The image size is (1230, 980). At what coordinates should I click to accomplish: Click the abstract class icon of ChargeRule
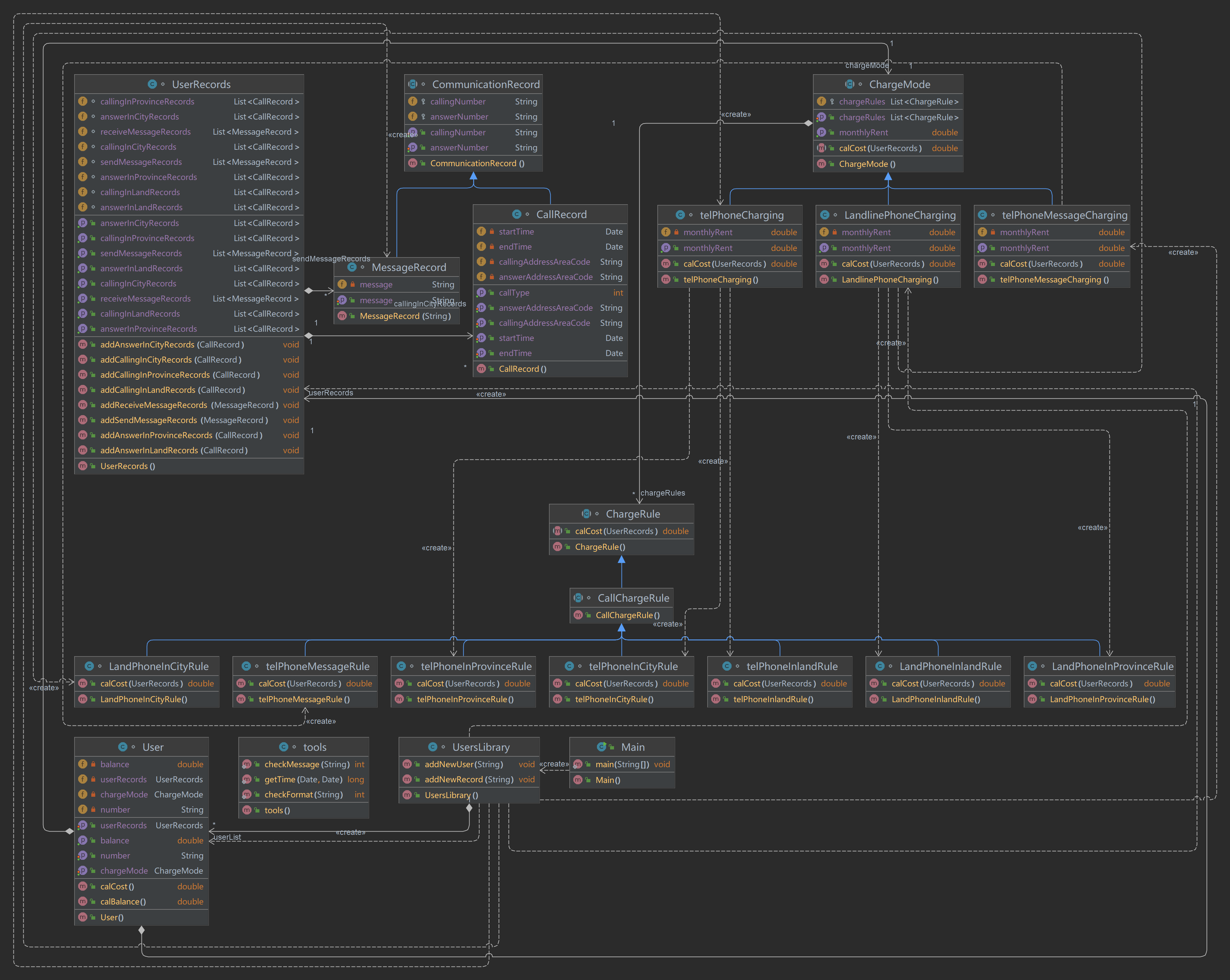coord(586,514)
